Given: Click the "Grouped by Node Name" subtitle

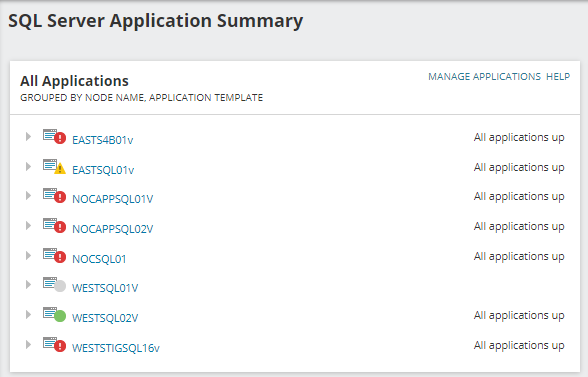Looking at the screenshot, I should pyautogui.click(x=141, y=98).
